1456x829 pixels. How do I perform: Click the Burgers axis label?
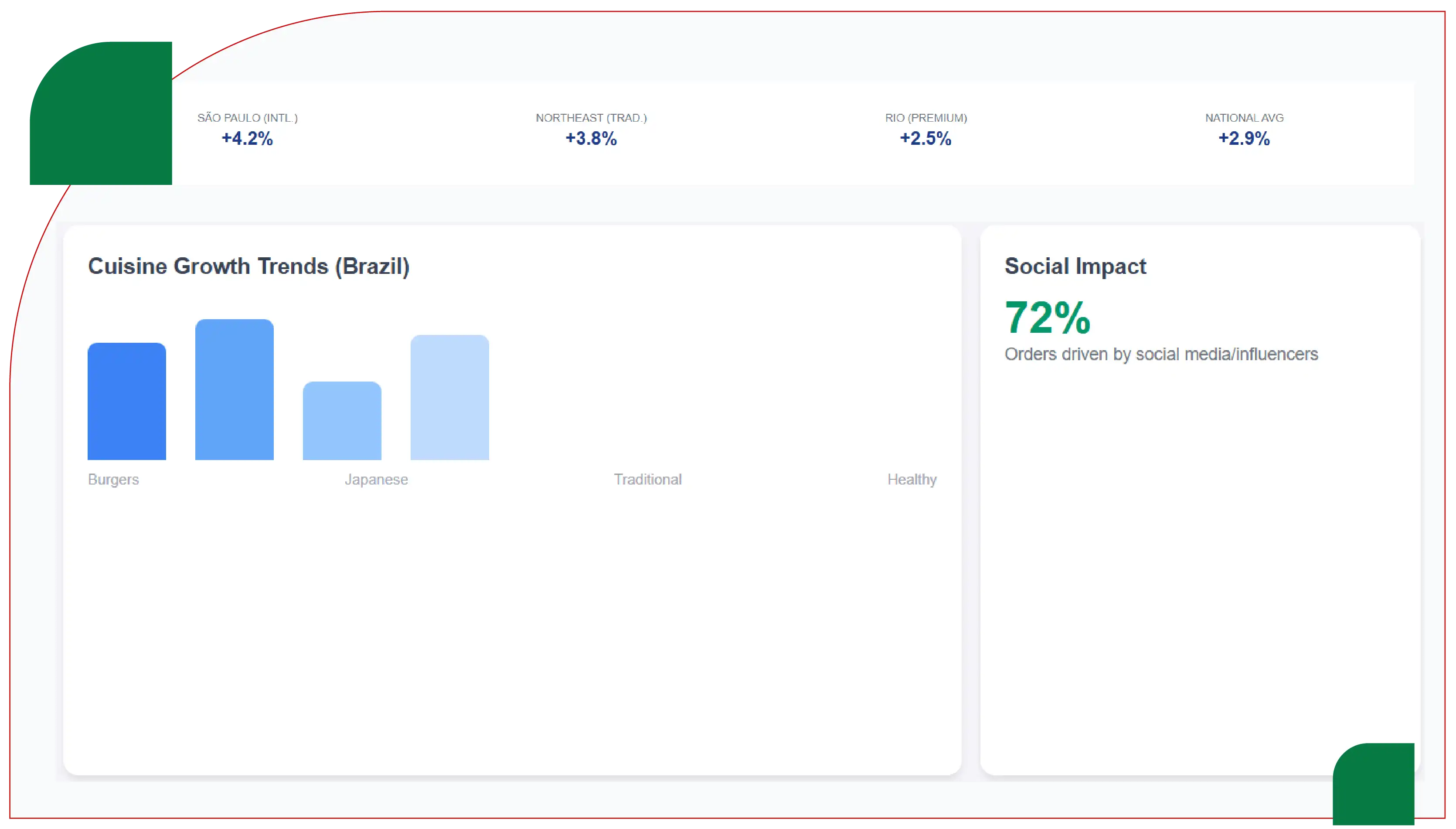point(113,479)
